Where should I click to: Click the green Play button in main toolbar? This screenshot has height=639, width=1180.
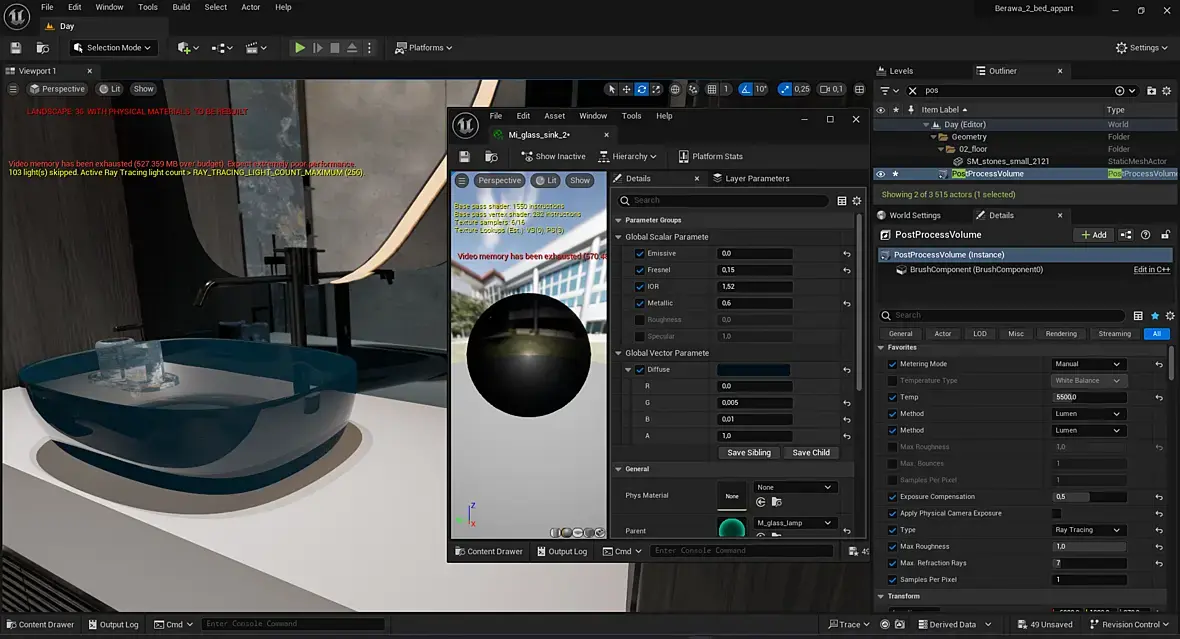coord(299,47)
